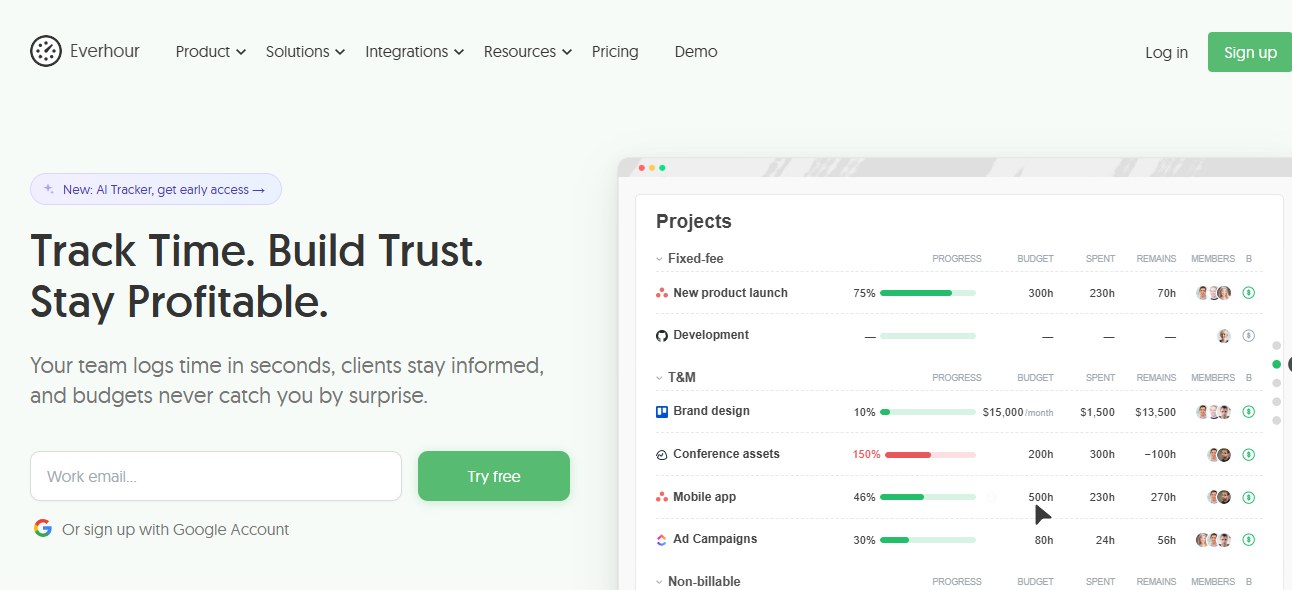Viewport: 1292px width, 590px height.
Task: Click the GitHub icon beside Development
Action: pos(661,336)
